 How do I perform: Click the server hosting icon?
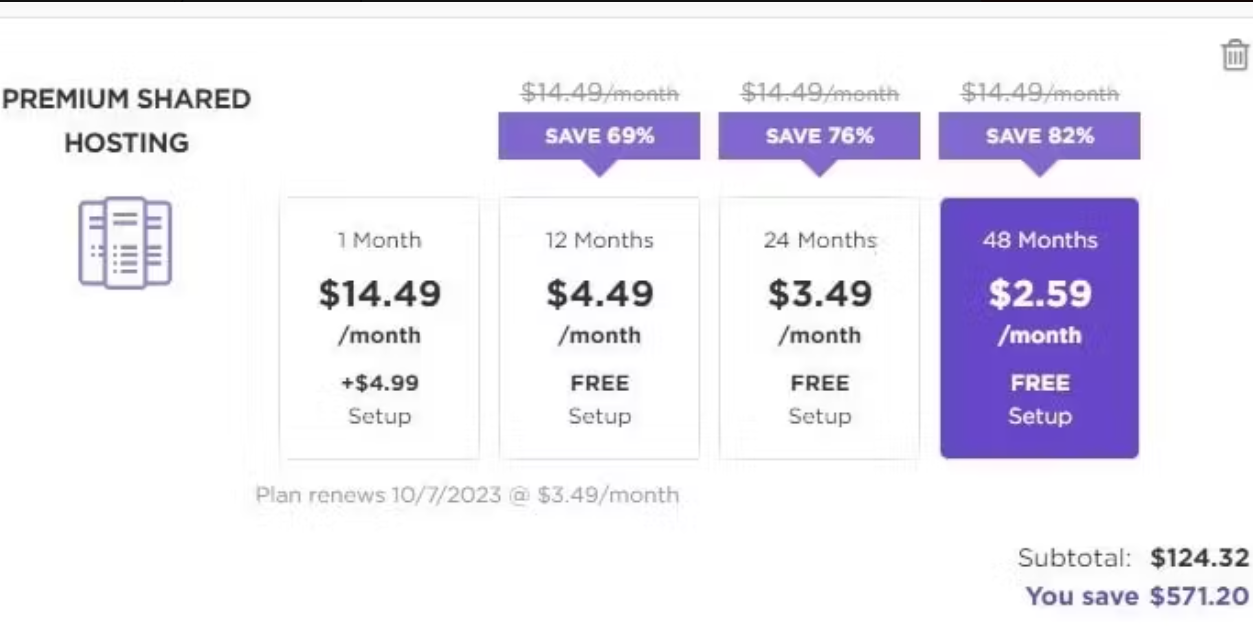pyautogui.click(x=125, y=243)
